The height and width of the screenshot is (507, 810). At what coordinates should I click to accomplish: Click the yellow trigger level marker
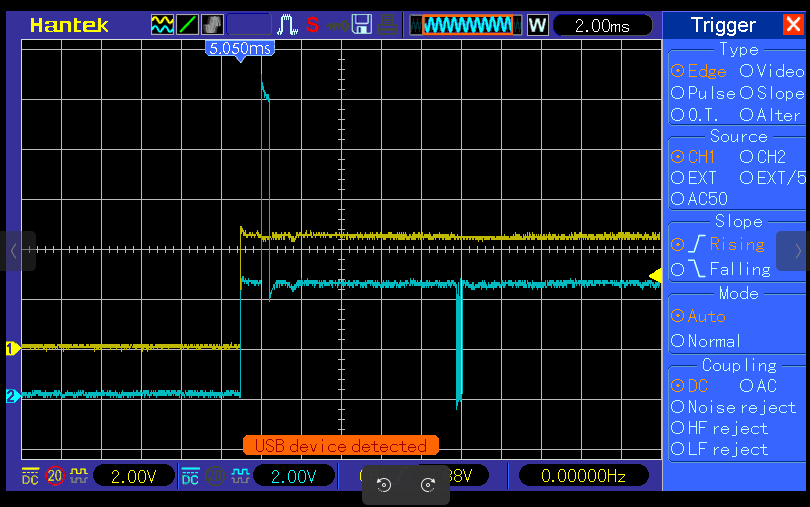[655, 275]
